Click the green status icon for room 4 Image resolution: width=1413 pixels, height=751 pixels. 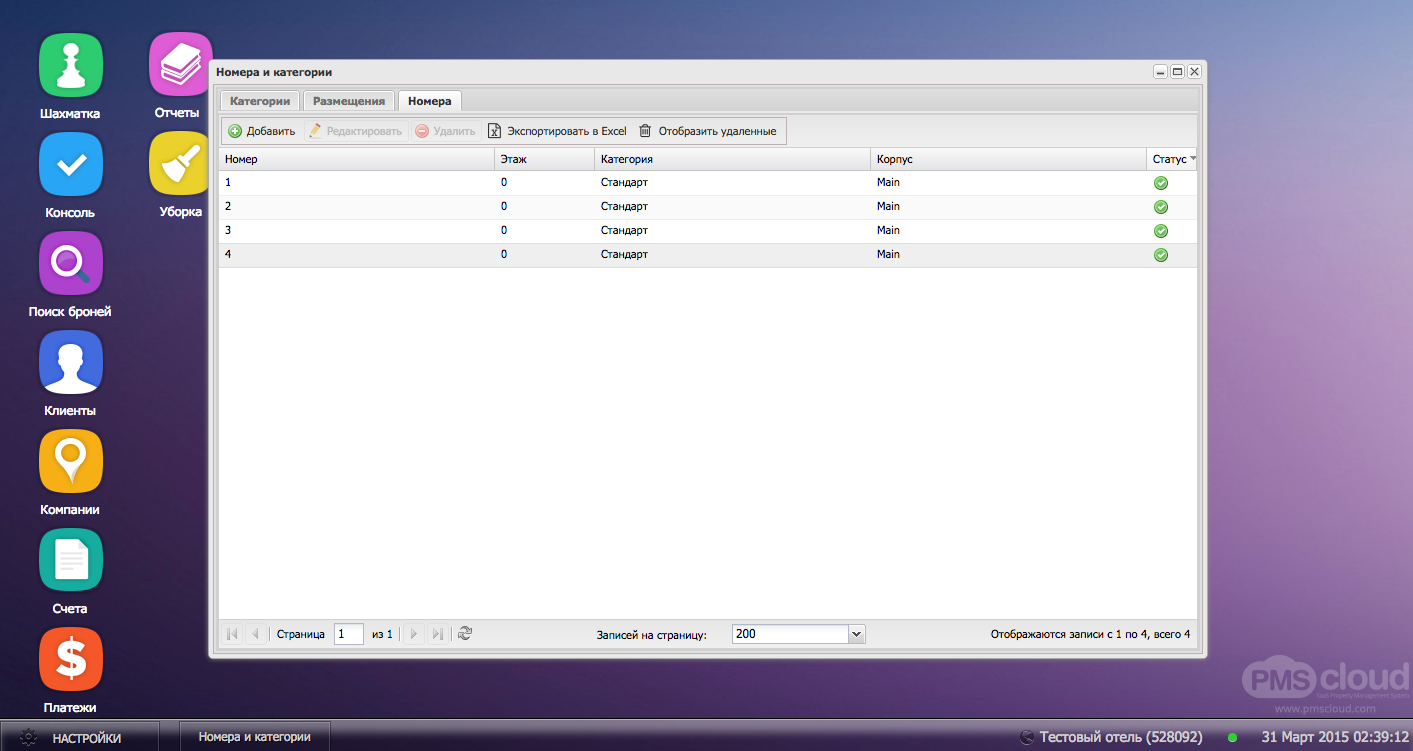click(x=1161, y=255)
